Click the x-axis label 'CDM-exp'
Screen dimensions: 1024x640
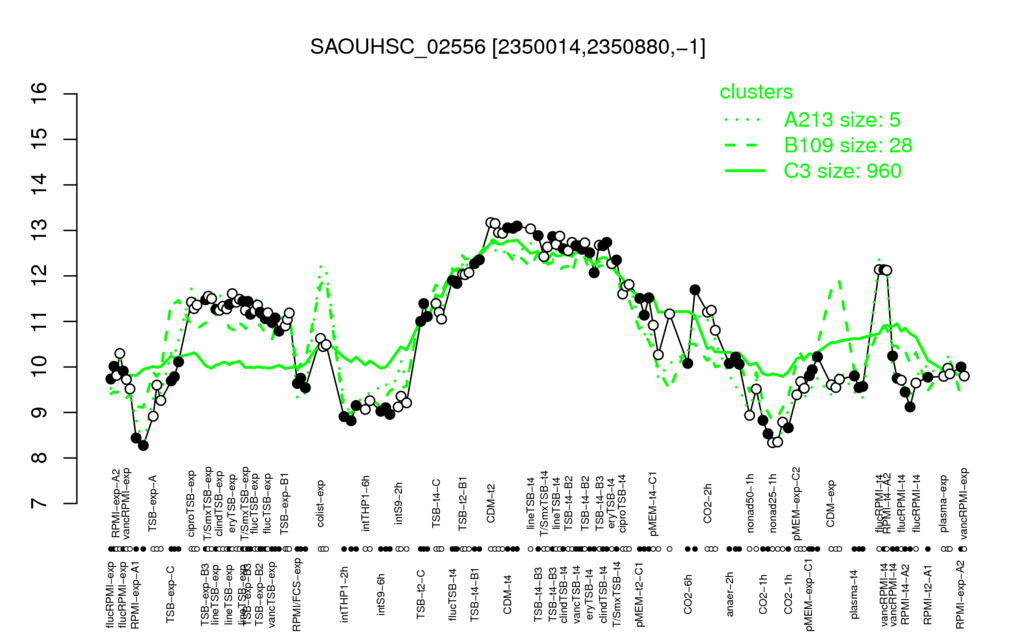click(831, 503)
